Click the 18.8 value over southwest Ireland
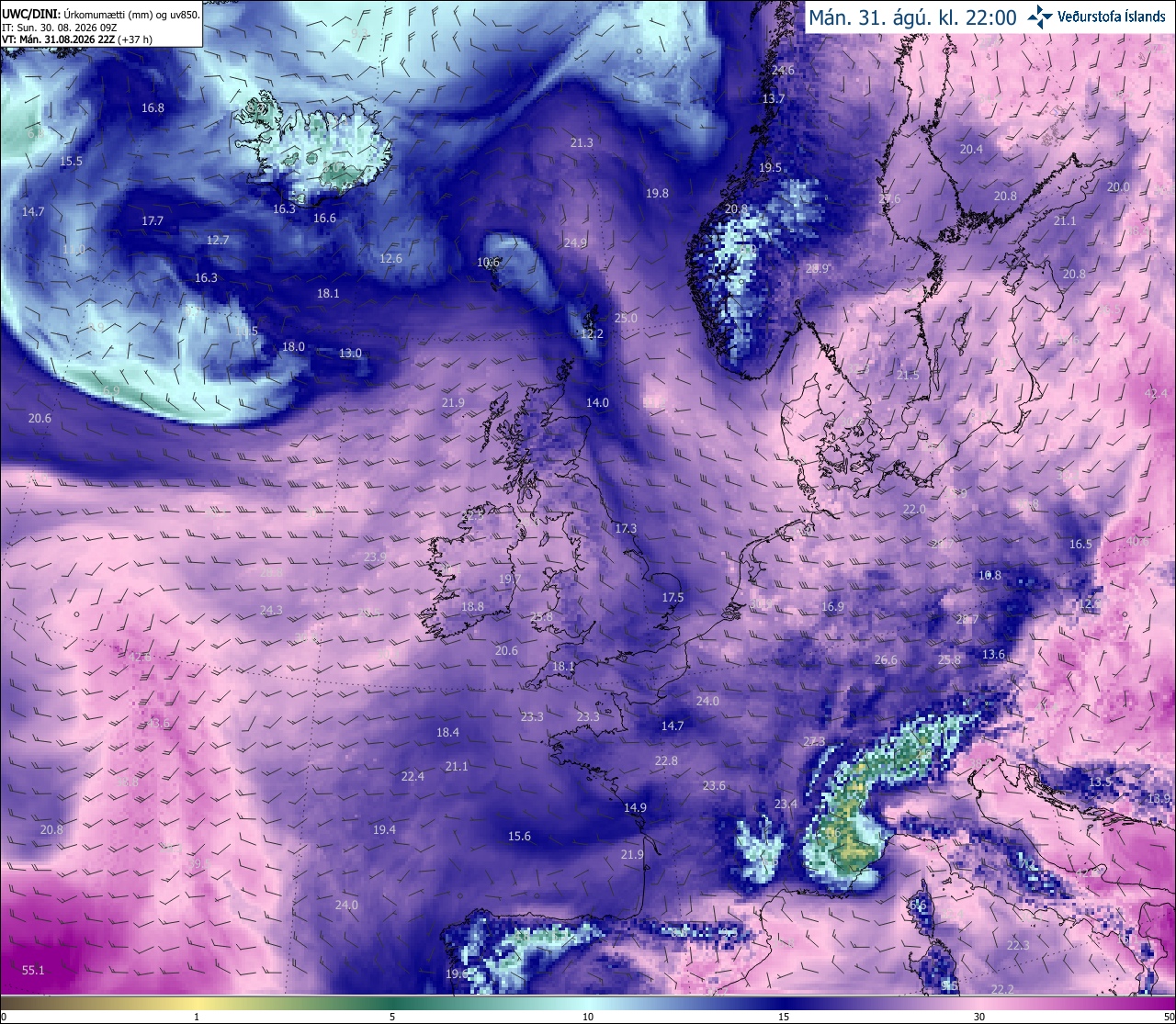 [x=472, y=607]
